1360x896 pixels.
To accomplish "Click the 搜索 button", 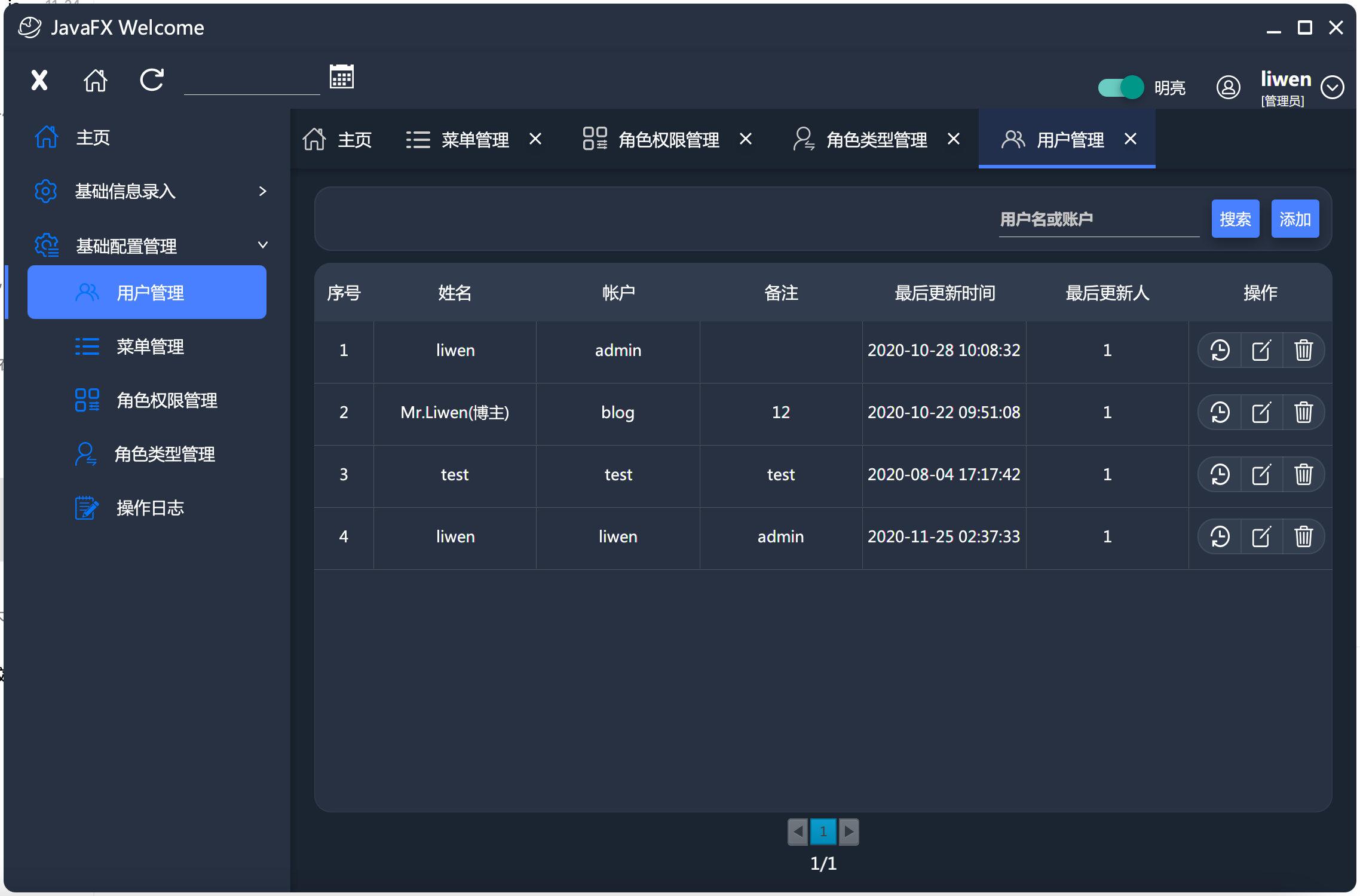I will click(x=1235, y=219).
